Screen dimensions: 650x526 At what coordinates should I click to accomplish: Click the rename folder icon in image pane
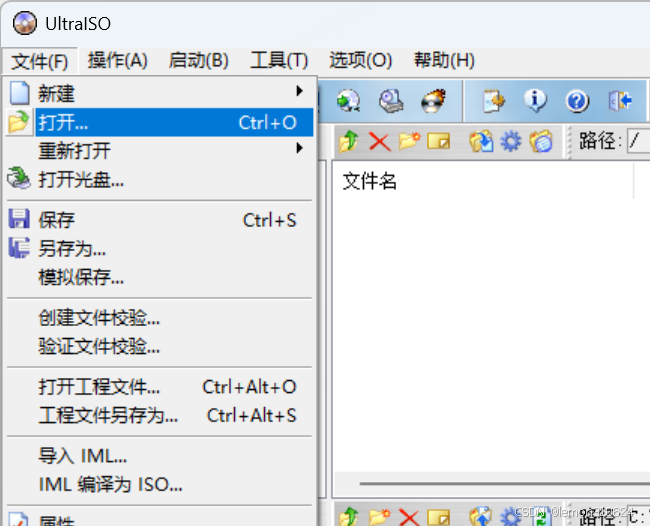(x=439, y=141)
